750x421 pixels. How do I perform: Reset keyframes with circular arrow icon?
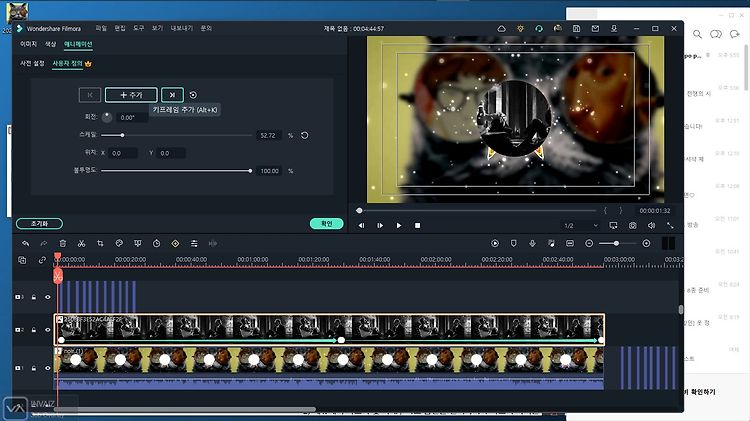pos(193,95)
